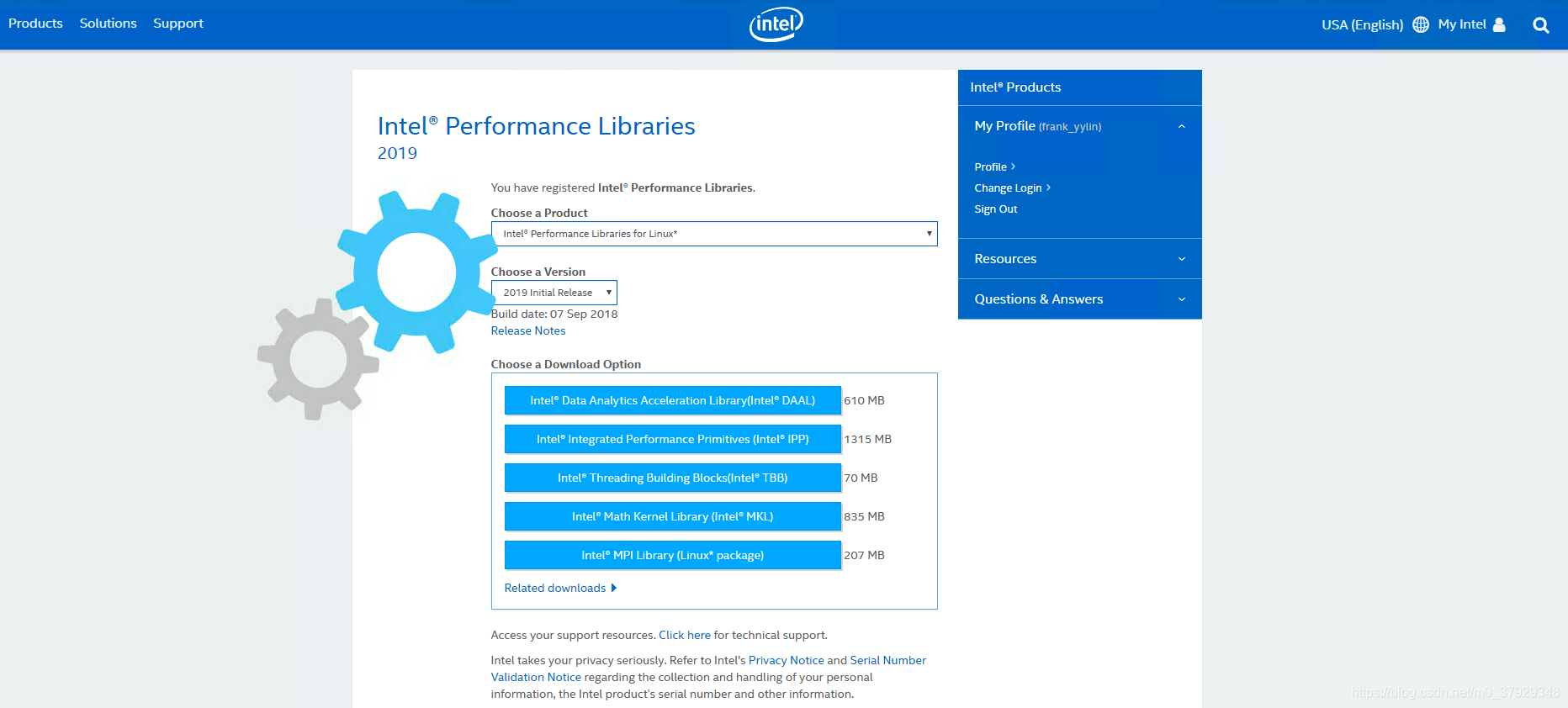Select USA (English) region setting
This screenshot has height=708, width=1568.
point(1362,25)
